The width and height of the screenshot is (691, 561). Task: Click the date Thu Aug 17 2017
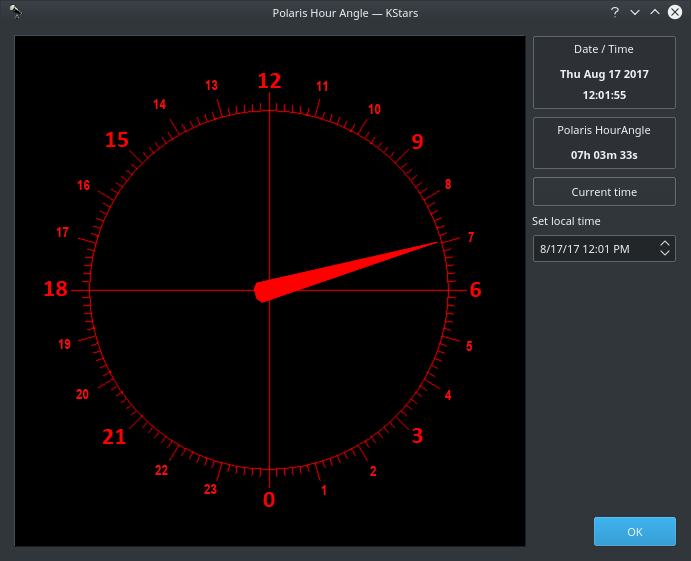tap(604, 74)
